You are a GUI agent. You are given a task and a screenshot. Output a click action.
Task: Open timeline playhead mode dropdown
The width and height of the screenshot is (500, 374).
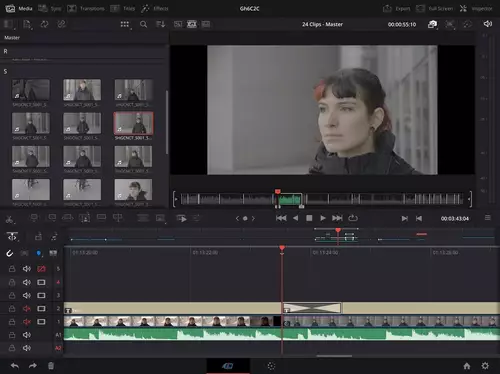click(x=12, y=237)
